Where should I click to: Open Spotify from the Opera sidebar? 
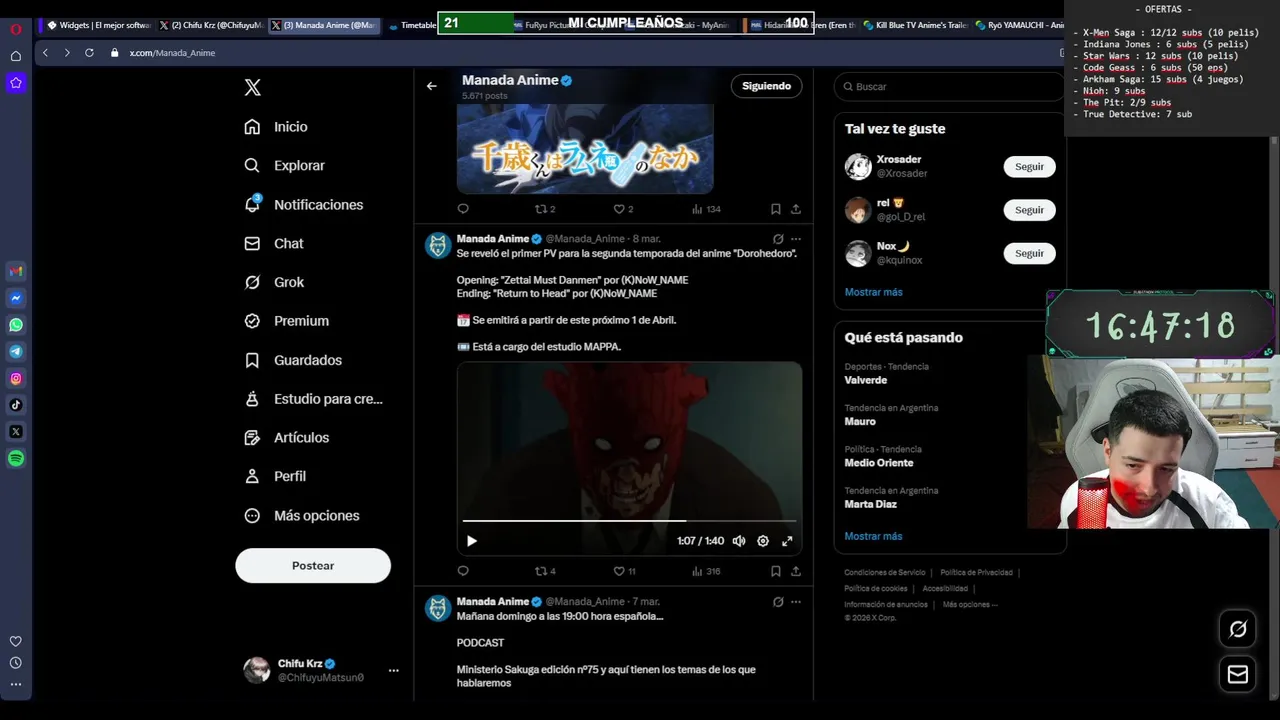[x=16, y=458]
